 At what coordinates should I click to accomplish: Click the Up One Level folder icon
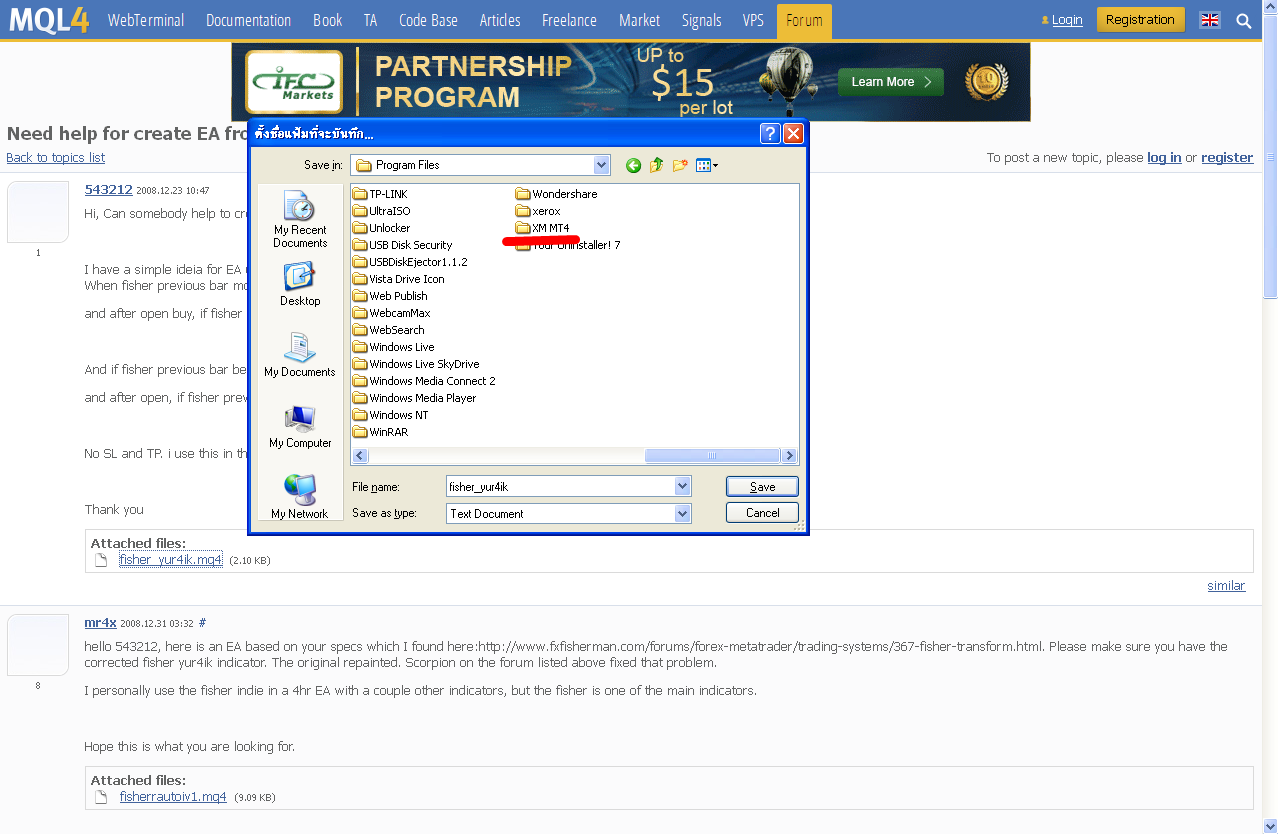click(657, 165)
